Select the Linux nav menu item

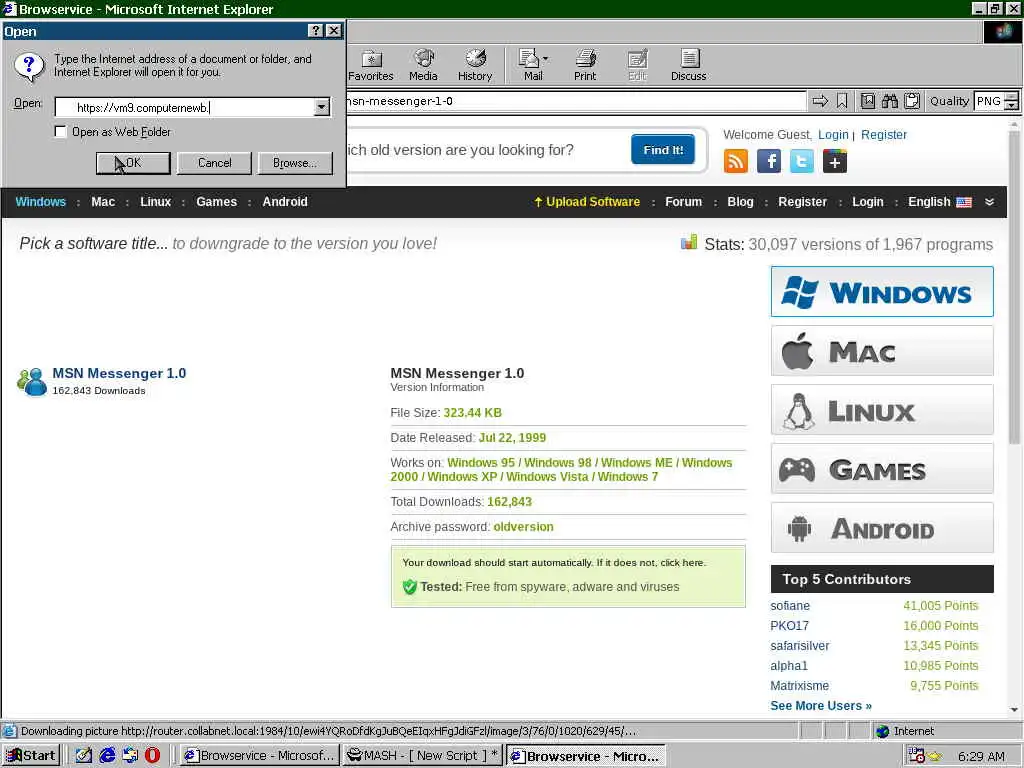[x=155, y=202]
